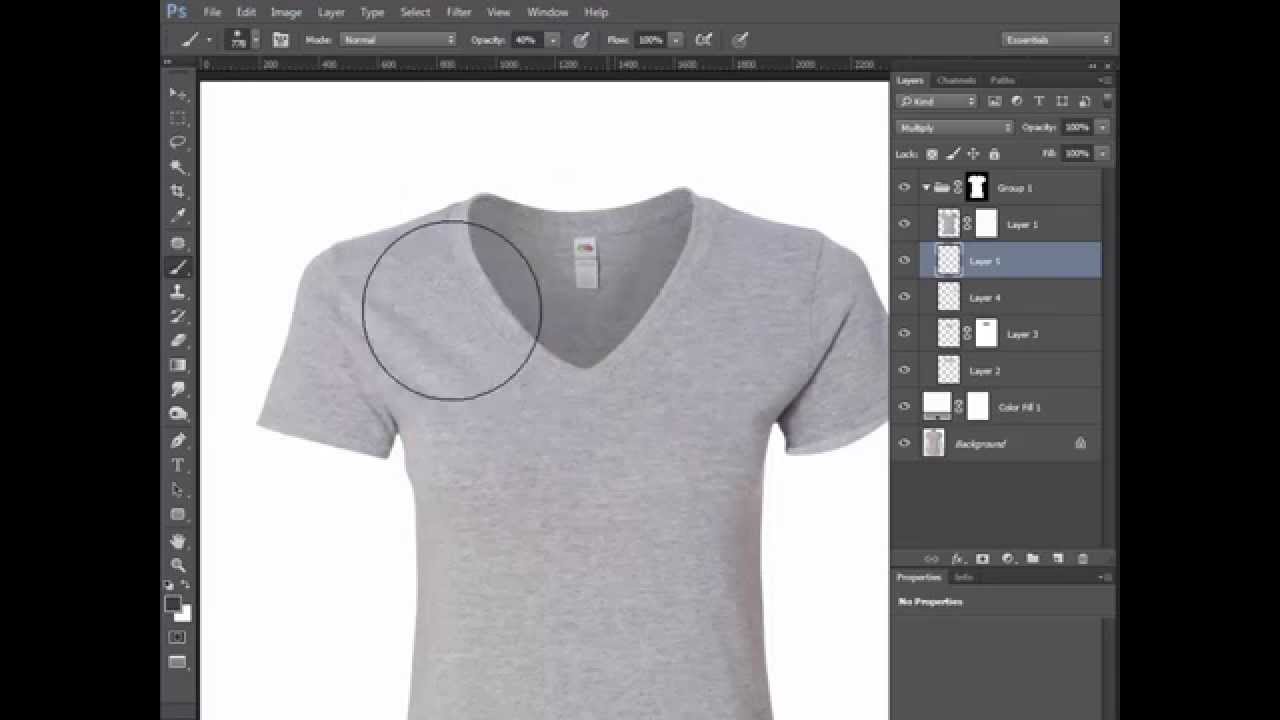Open the layer Opacity dropdown arrow
Image resolution: width=1280 pixels, height=720 pixels.
pos(1102,128)
